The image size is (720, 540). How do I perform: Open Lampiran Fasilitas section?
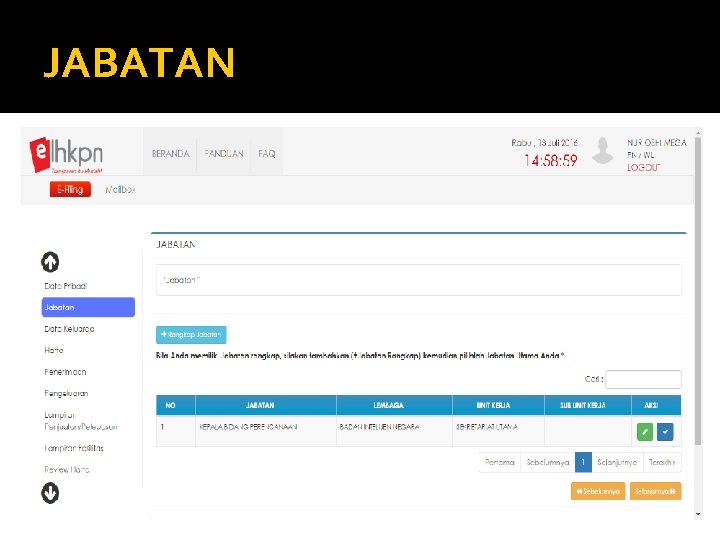[x=74, y=448]
